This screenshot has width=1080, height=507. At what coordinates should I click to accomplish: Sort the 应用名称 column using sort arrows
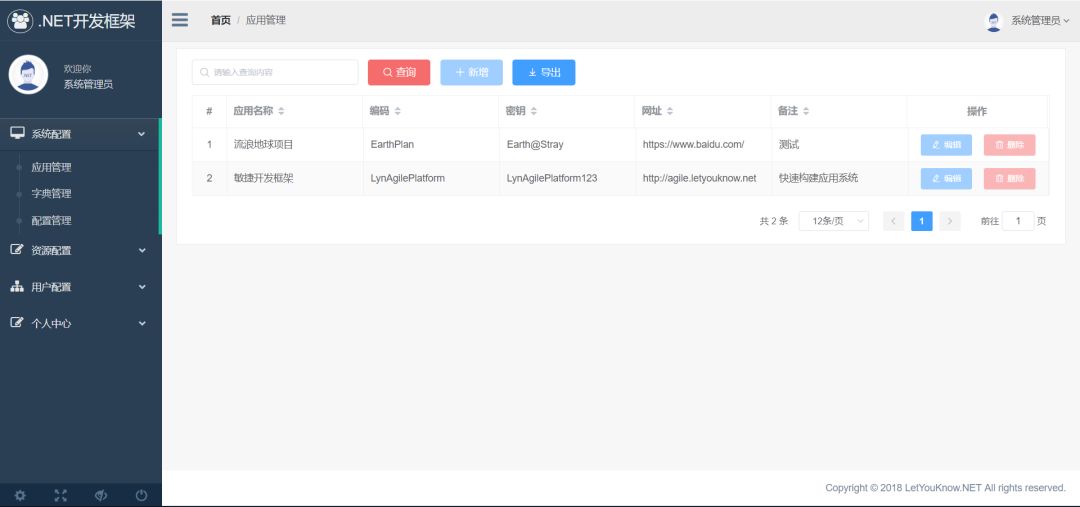(x=281, y=112)
